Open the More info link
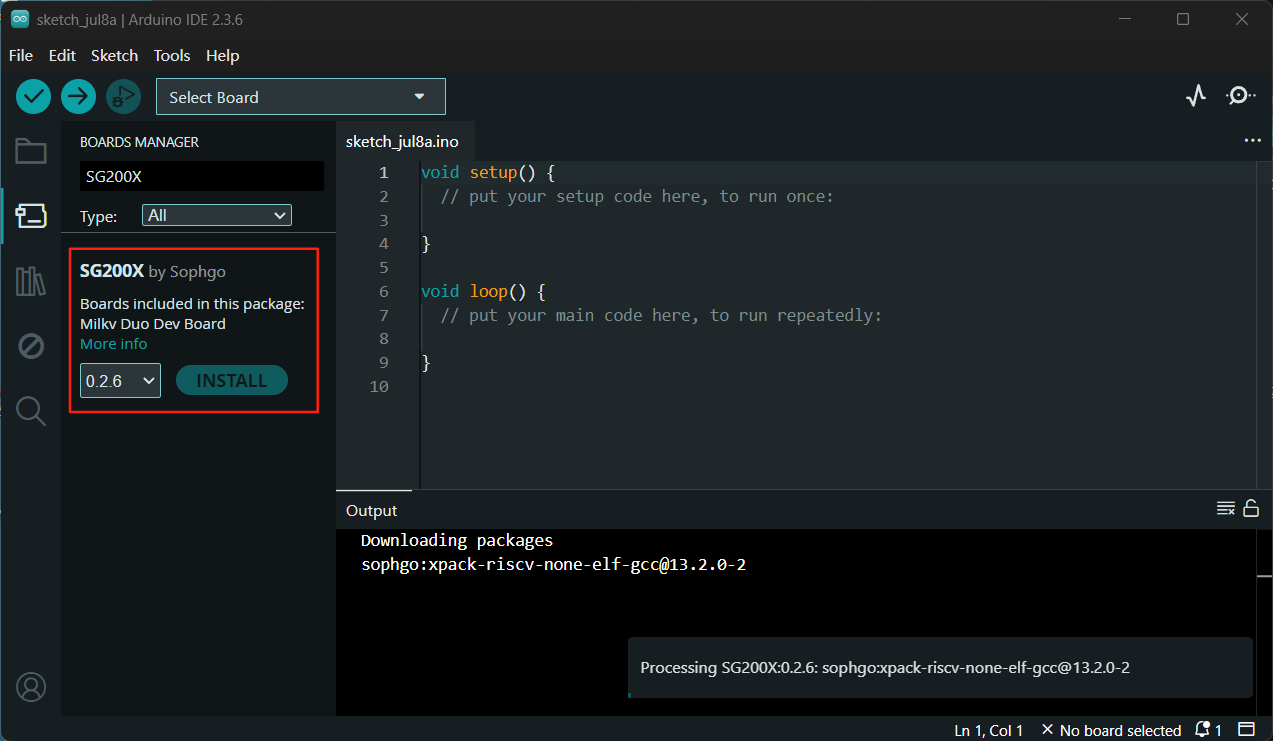Viewport: 1273px width, 741px height. (114, 344)
